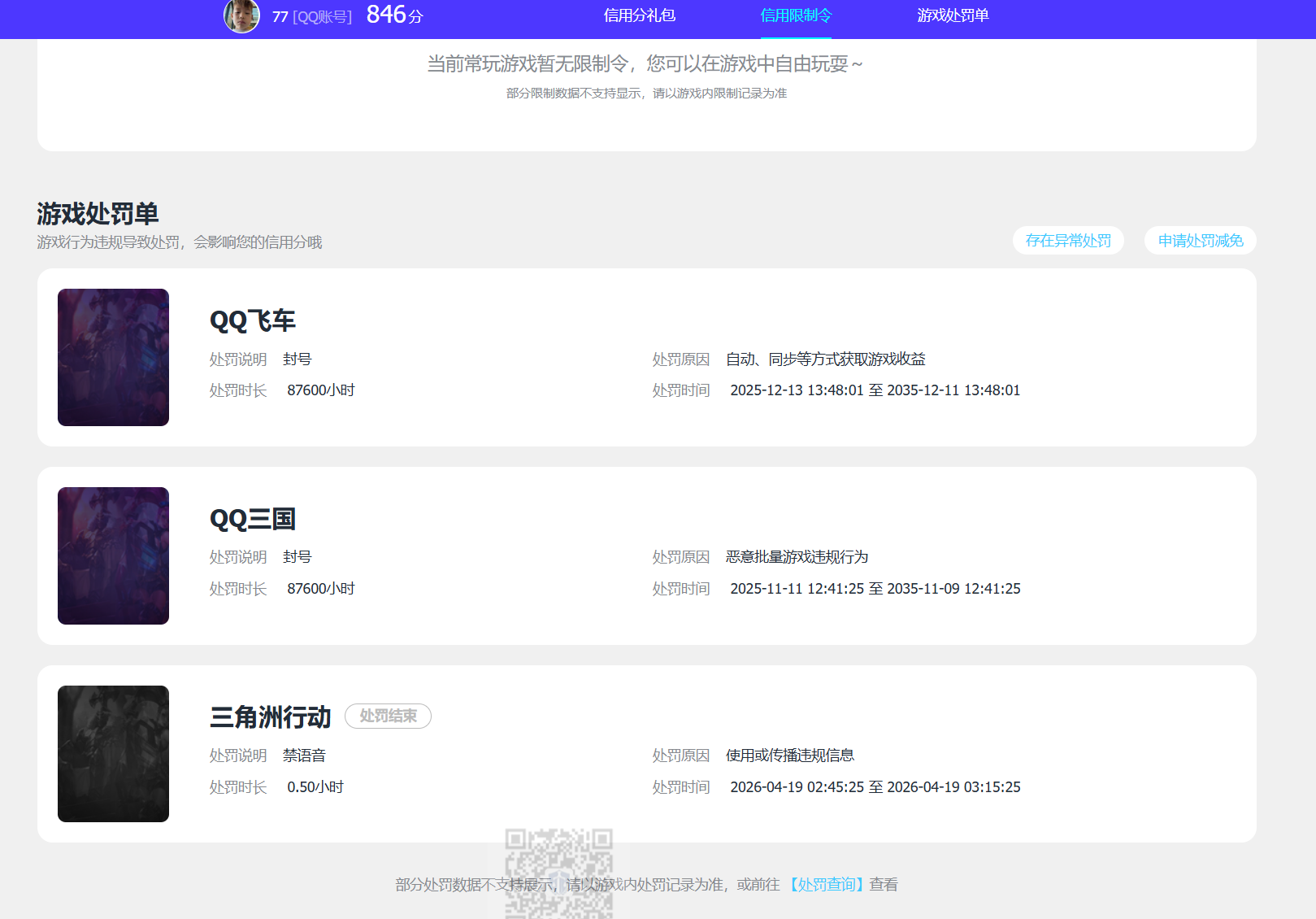The height and width of the screenshot is (919, 1316).
Task: Click the 存在异常处罚 button
Action: [1068, 241]
